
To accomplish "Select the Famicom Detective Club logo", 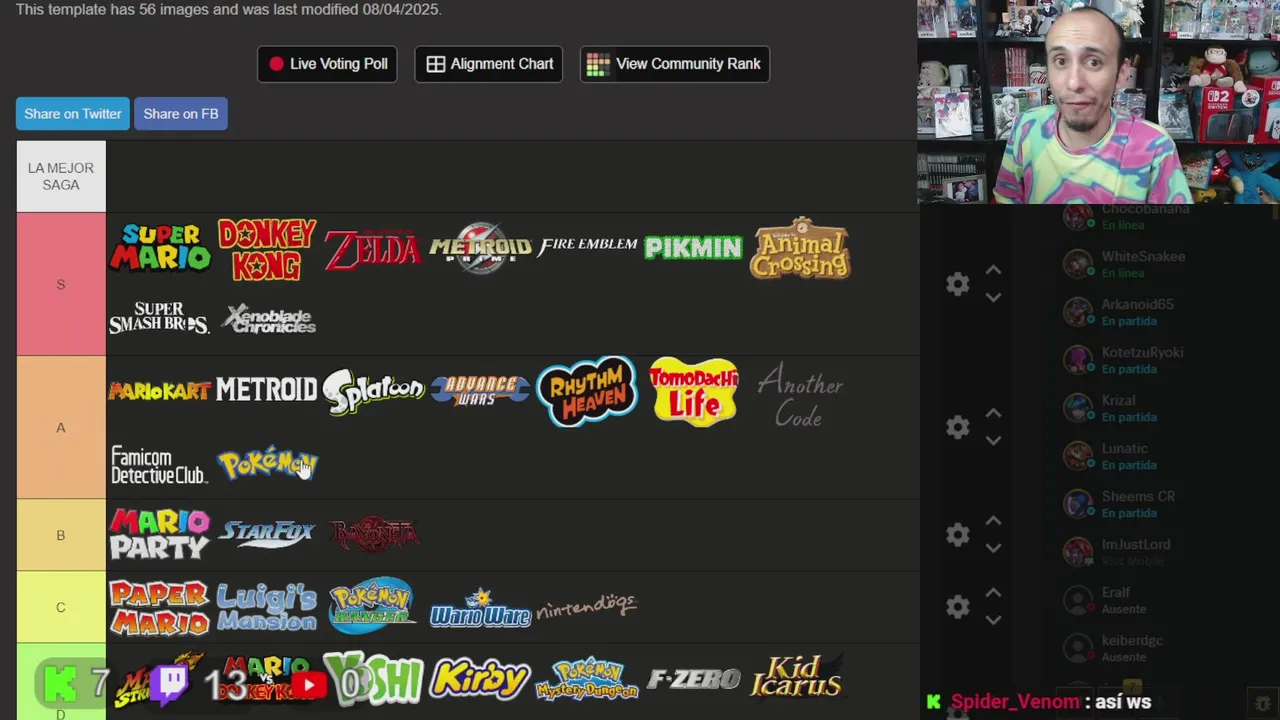I will (x=159, y=465).
